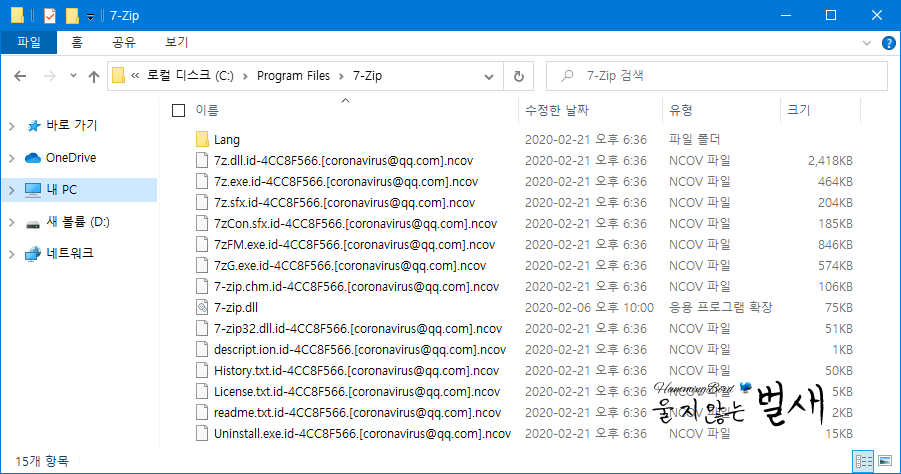Open the recent locations dropdown arrow
The width and height of the screenshot is (901, 474).
click(73, 75)
